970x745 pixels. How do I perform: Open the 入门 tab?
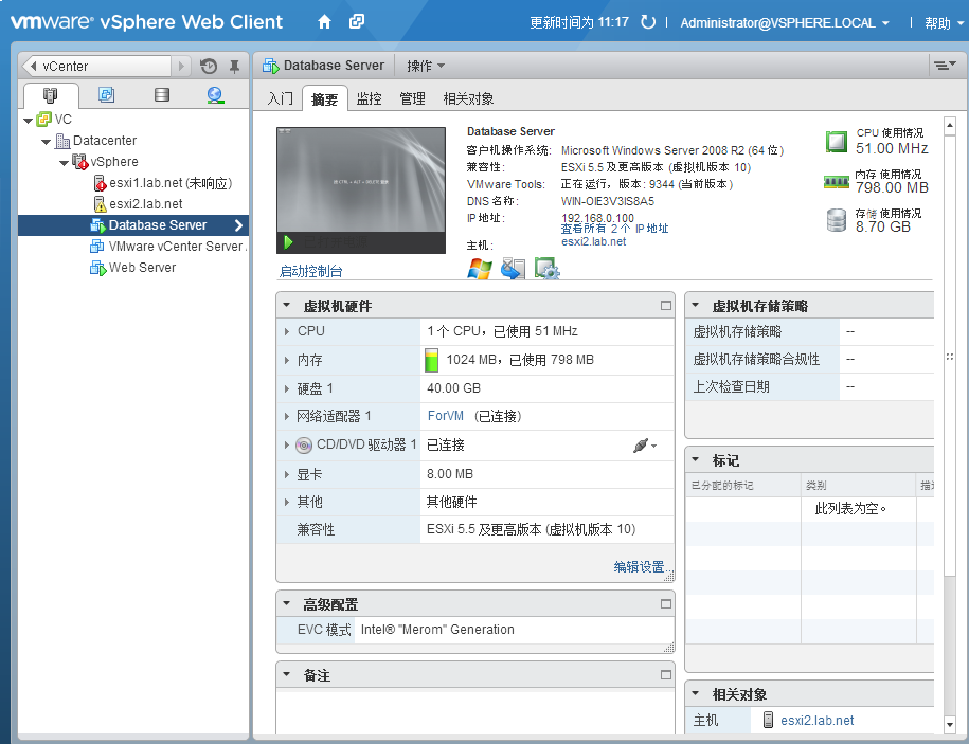pos(280,98)
